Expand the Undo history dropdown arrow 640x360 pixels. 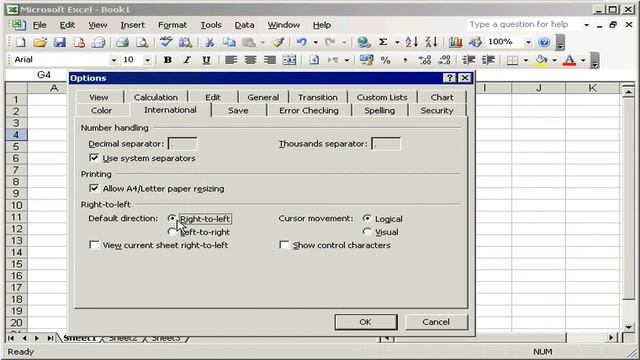316,42
